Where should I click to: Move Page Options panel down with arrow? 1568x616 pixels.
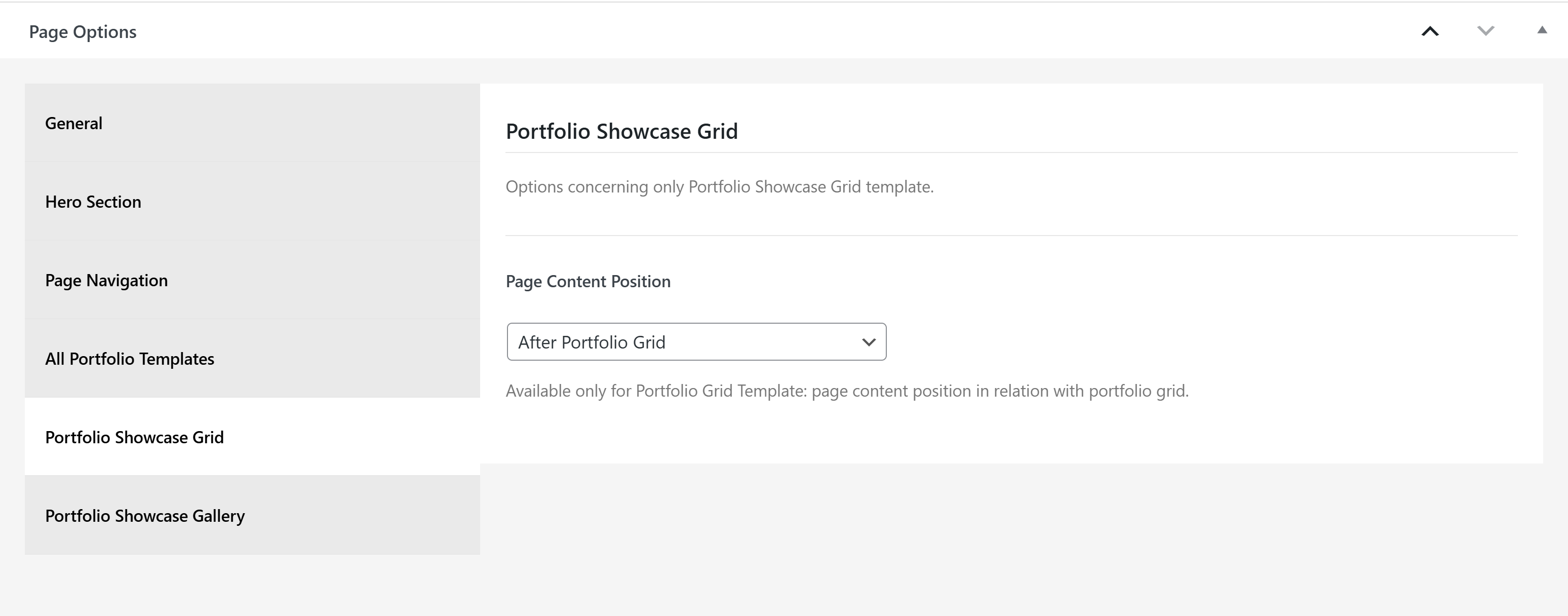tap(1486, 31)
